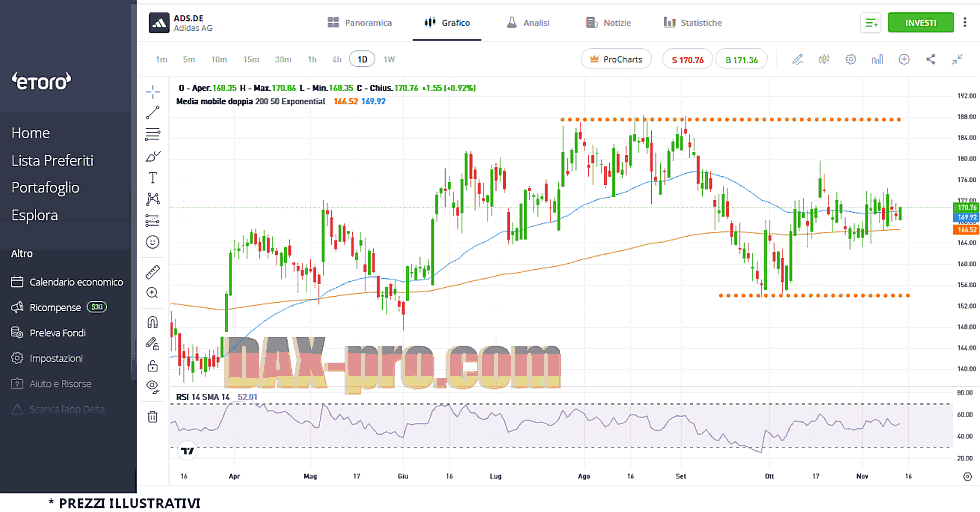Click the eToro logo

pos(41,81)
